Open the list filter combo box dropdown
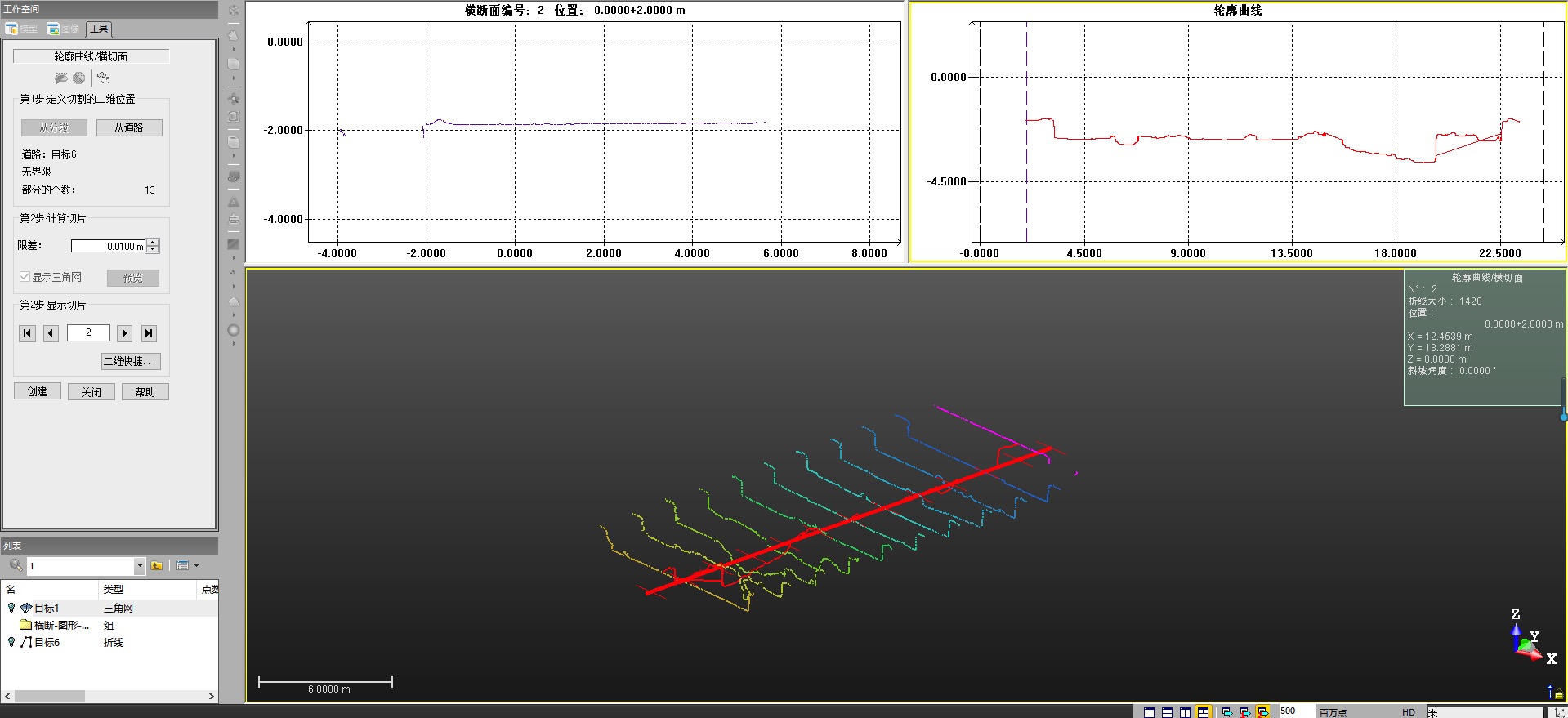1568x718 pixels. coord(140,565)
